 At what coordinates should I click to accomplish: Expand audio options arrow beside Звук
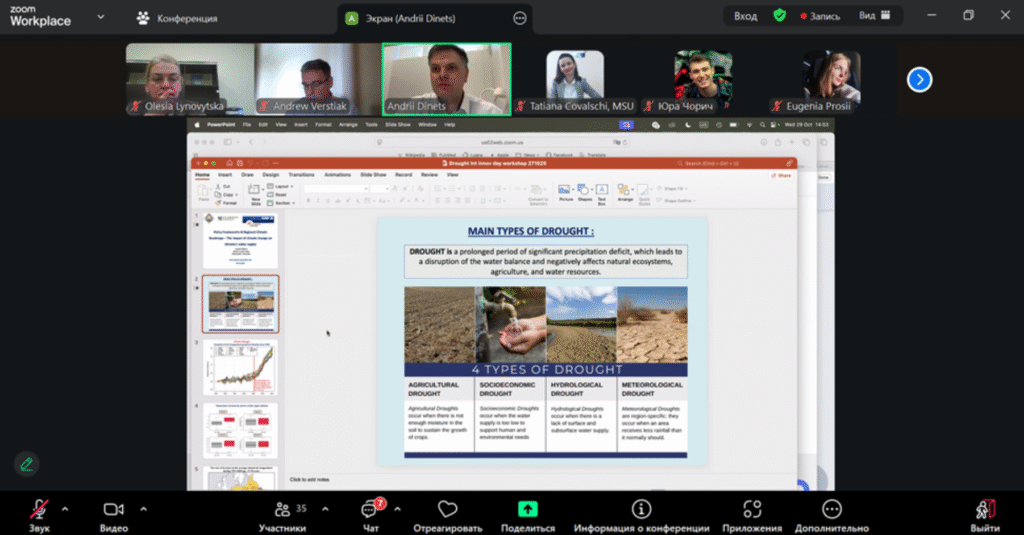(x=65, y=508)
